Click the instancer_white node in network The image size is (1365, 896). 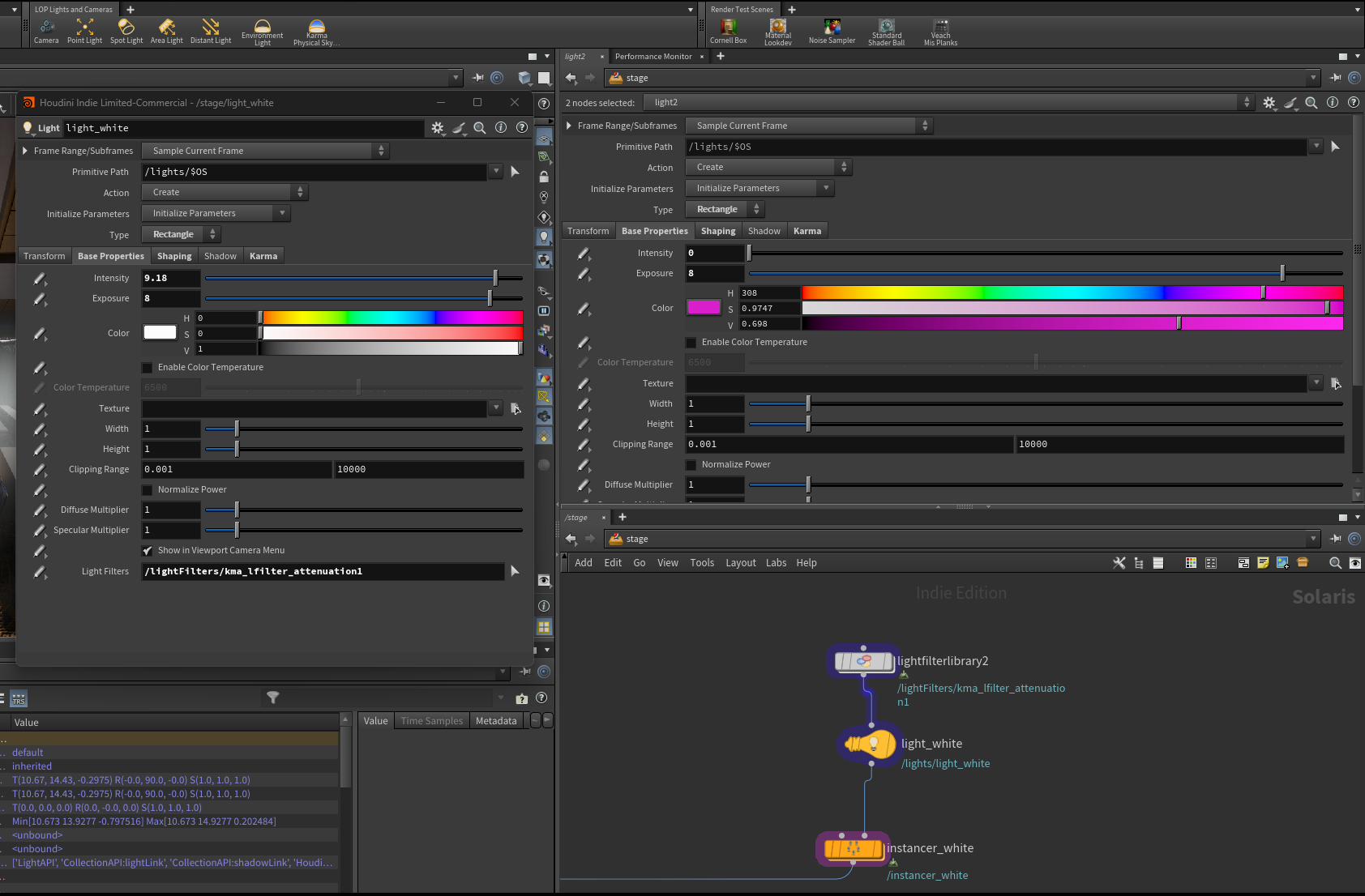[x=853, y=848]
